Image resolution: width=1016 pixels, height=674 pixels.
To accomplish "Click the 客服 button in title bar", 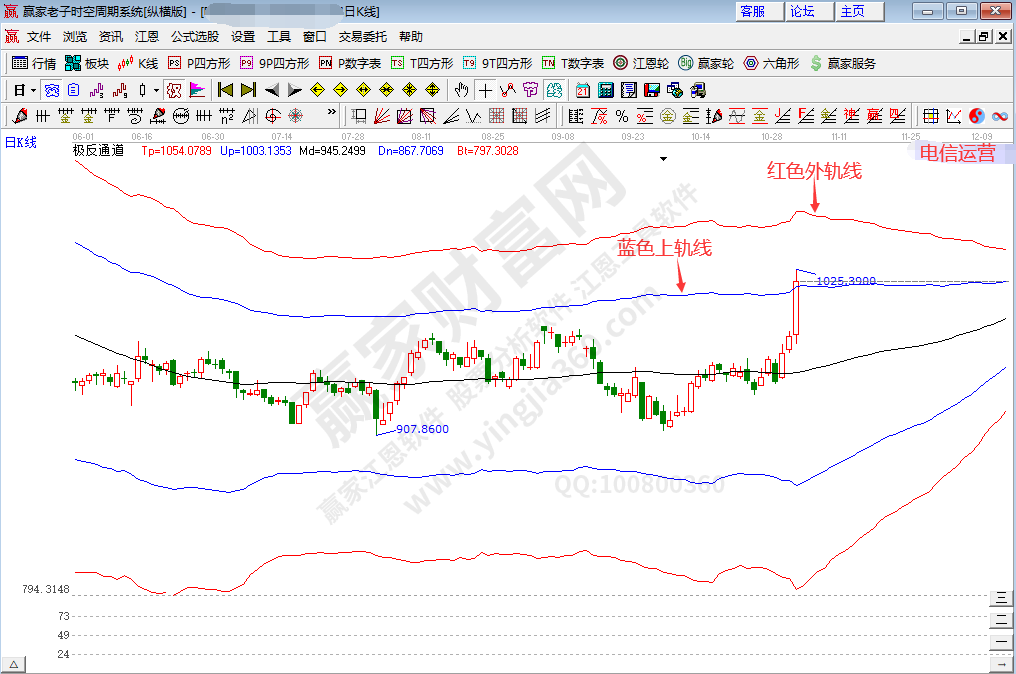I will click(753, 11).
